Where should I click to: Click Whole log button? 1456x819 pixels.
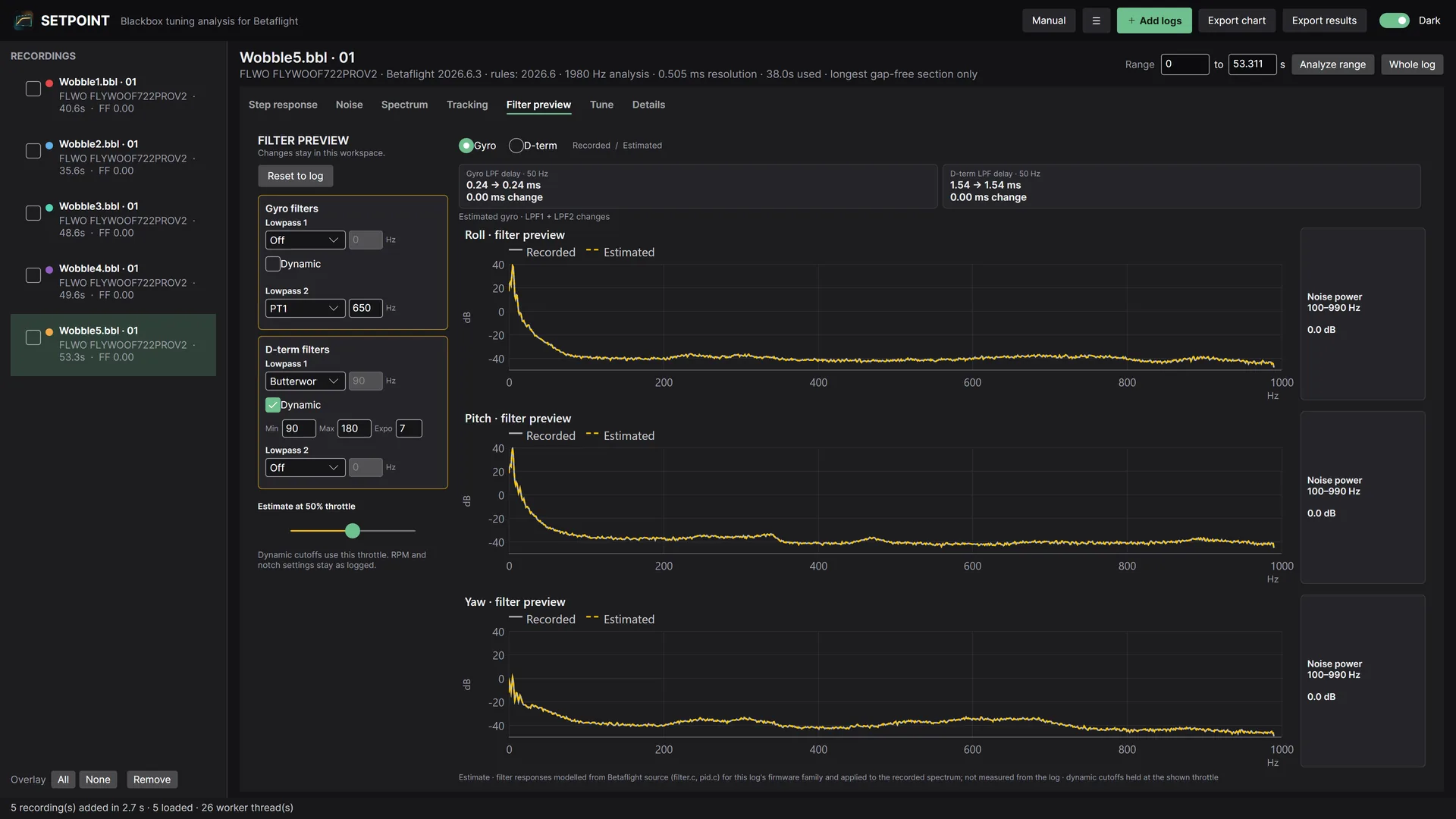[x=1412, y=64]
